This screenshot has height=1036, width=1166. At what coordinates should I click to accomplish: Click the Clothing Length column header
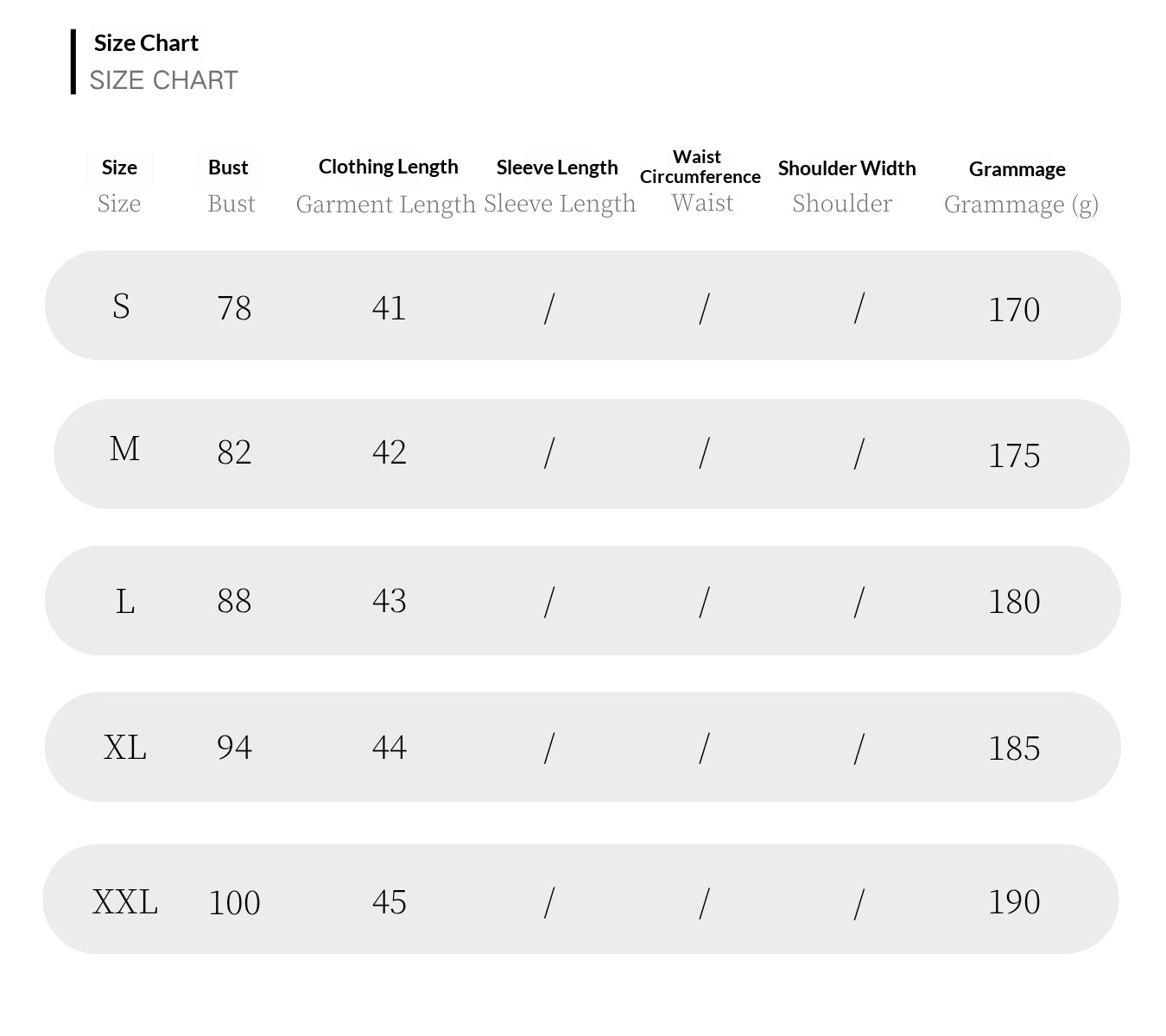click(388, 167)
